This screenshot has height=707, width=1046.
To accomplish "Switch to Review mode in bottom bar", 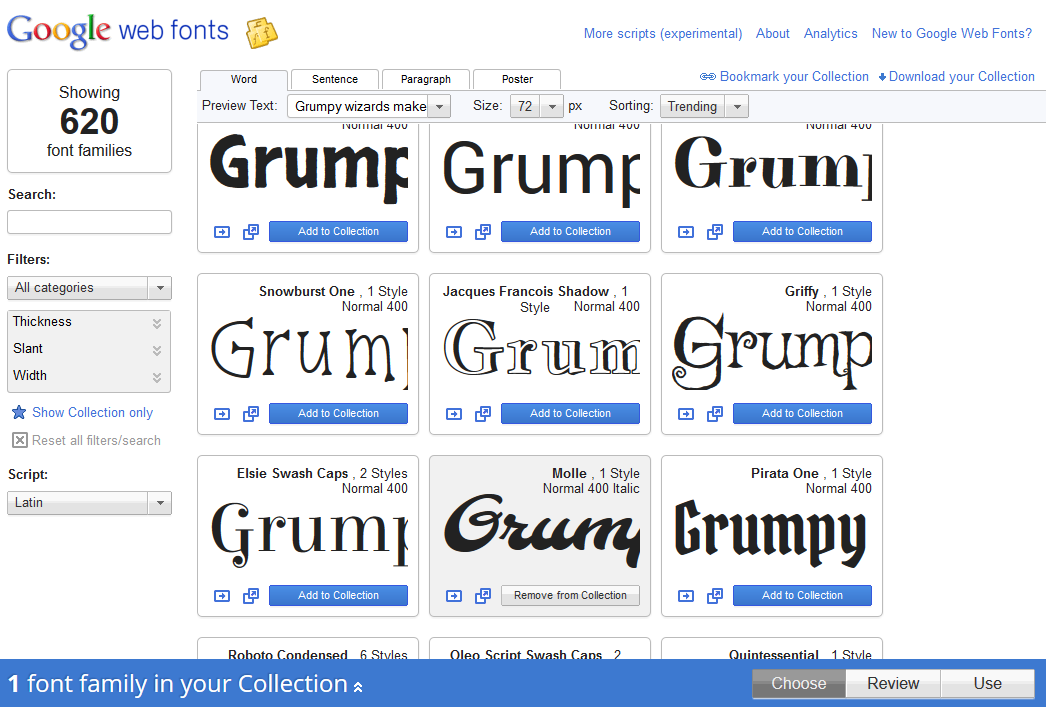I will (x=892, y=683).
